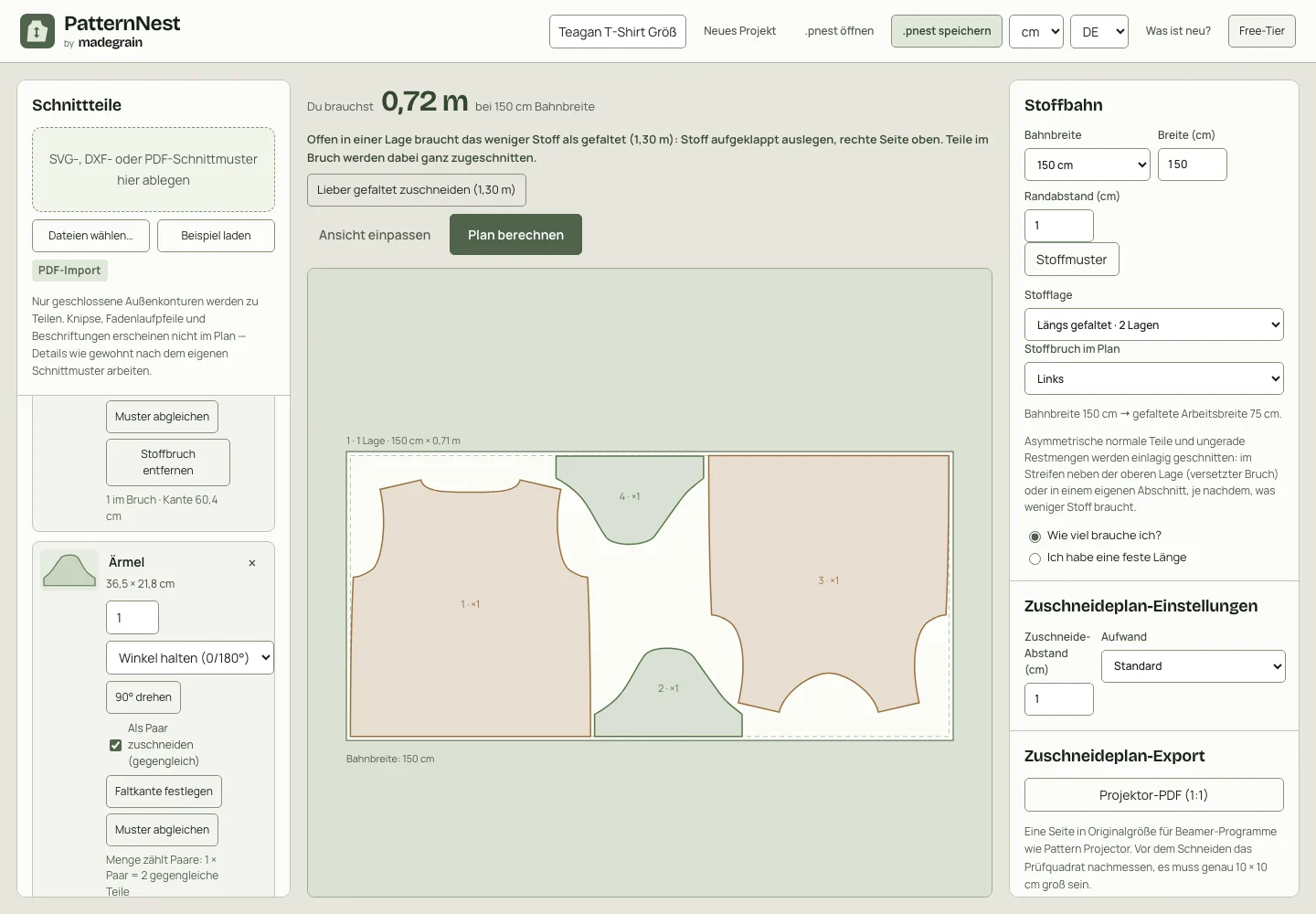Screen dimensions: 1316x914
Task: Open Aufwand Standard dropdown
Action: tap(1193, 666)
